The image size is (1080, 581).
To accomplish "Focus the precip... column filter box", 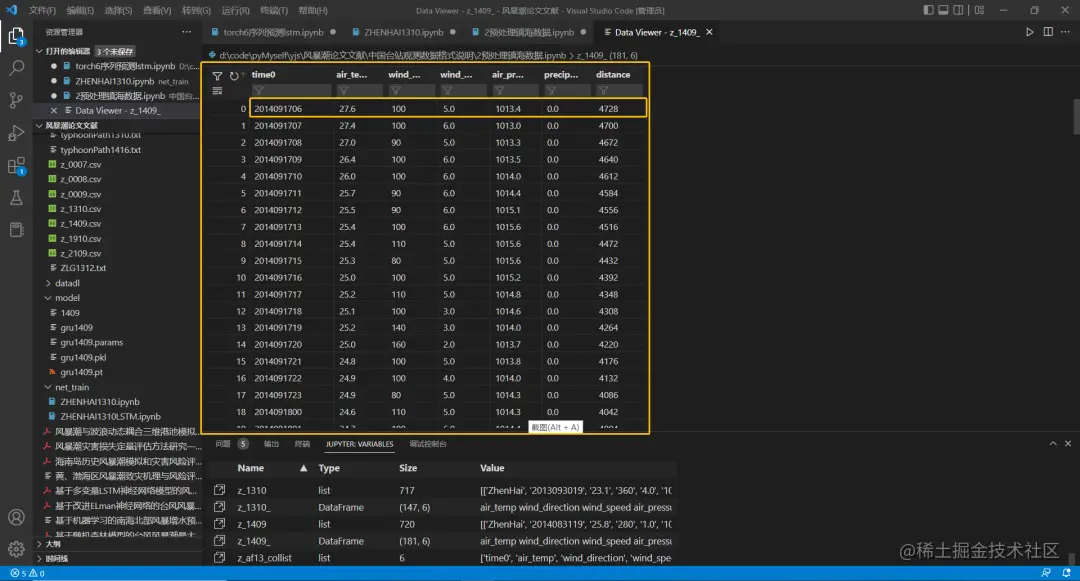I will pos(567,90).
